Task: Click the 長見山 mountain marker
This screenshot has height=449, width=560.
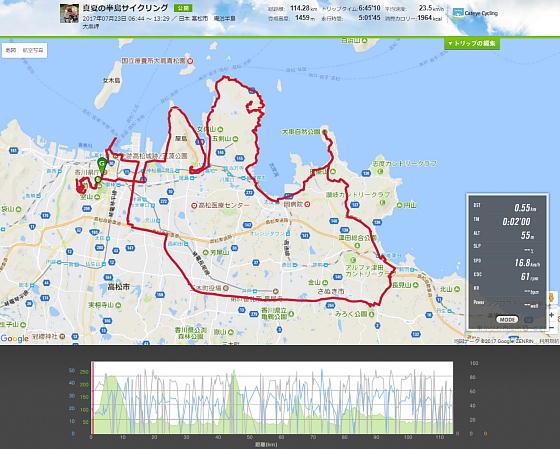Action: [415, 285]
